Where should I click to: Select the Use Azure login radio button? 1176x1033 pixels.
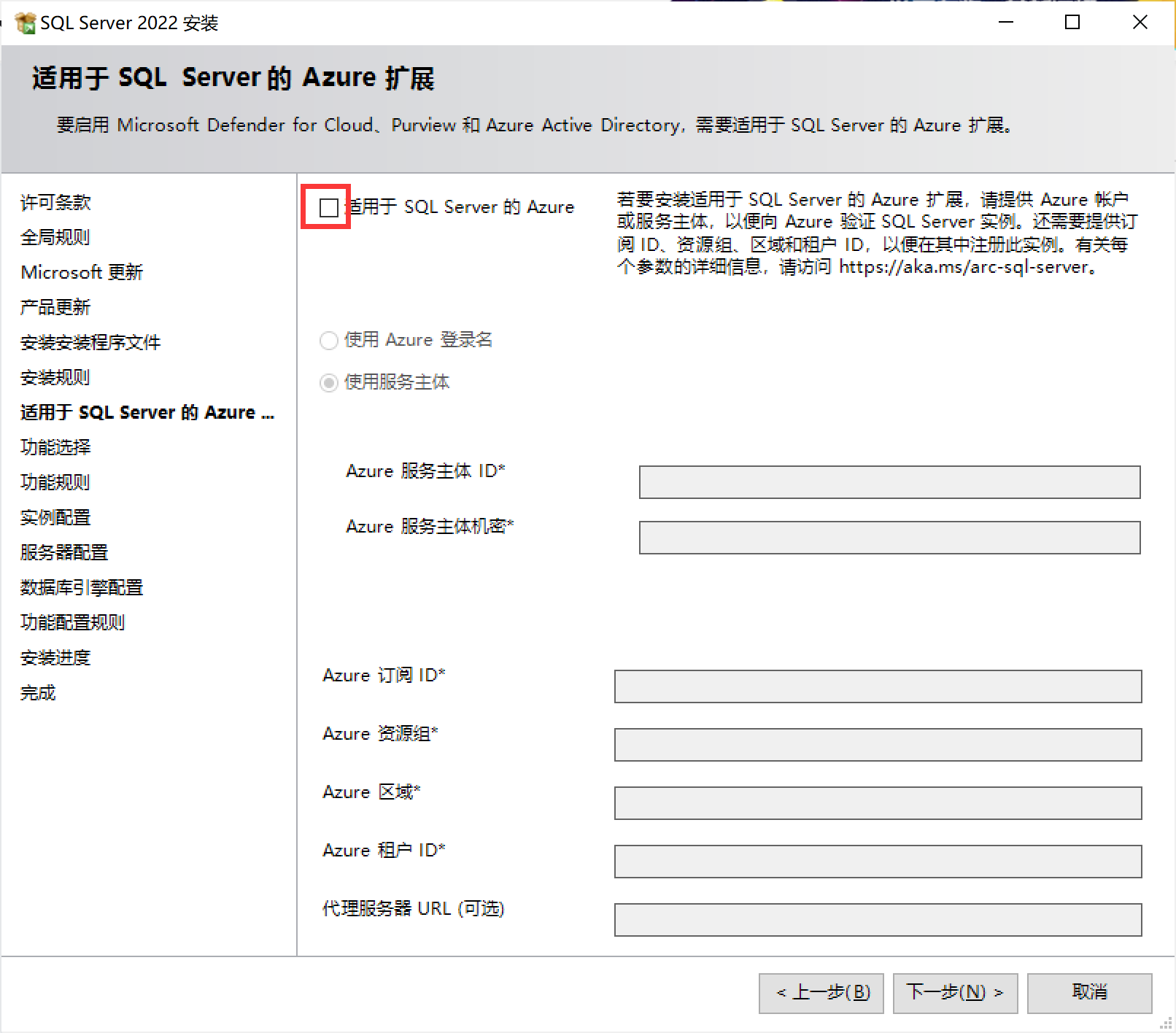click(x=329, y=341)
